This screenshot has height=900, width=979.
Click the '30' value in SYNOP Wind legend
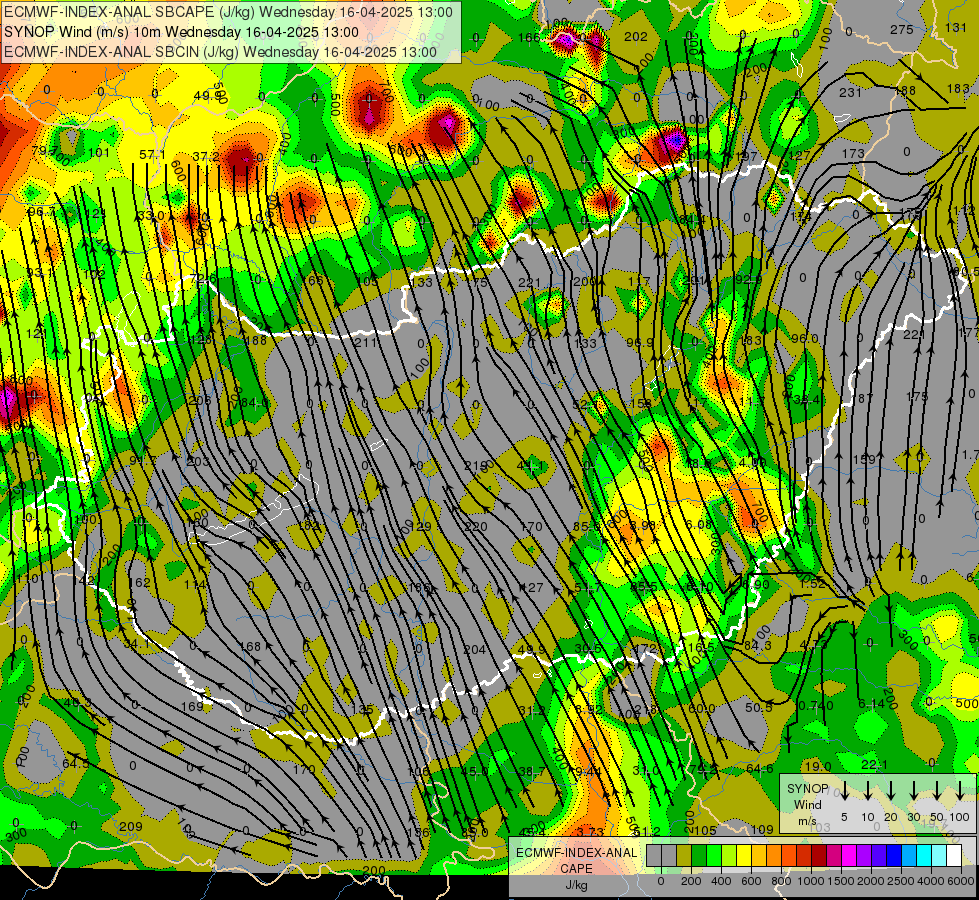coord(913,817)
